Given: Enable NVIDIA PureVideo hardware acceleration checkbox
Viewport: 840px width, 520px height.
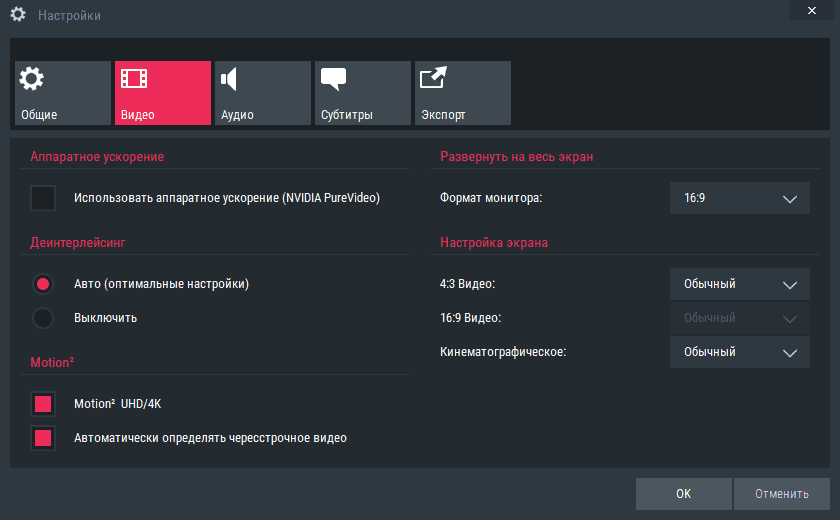Looking at the screenshot, I should [x=43, y=198].
